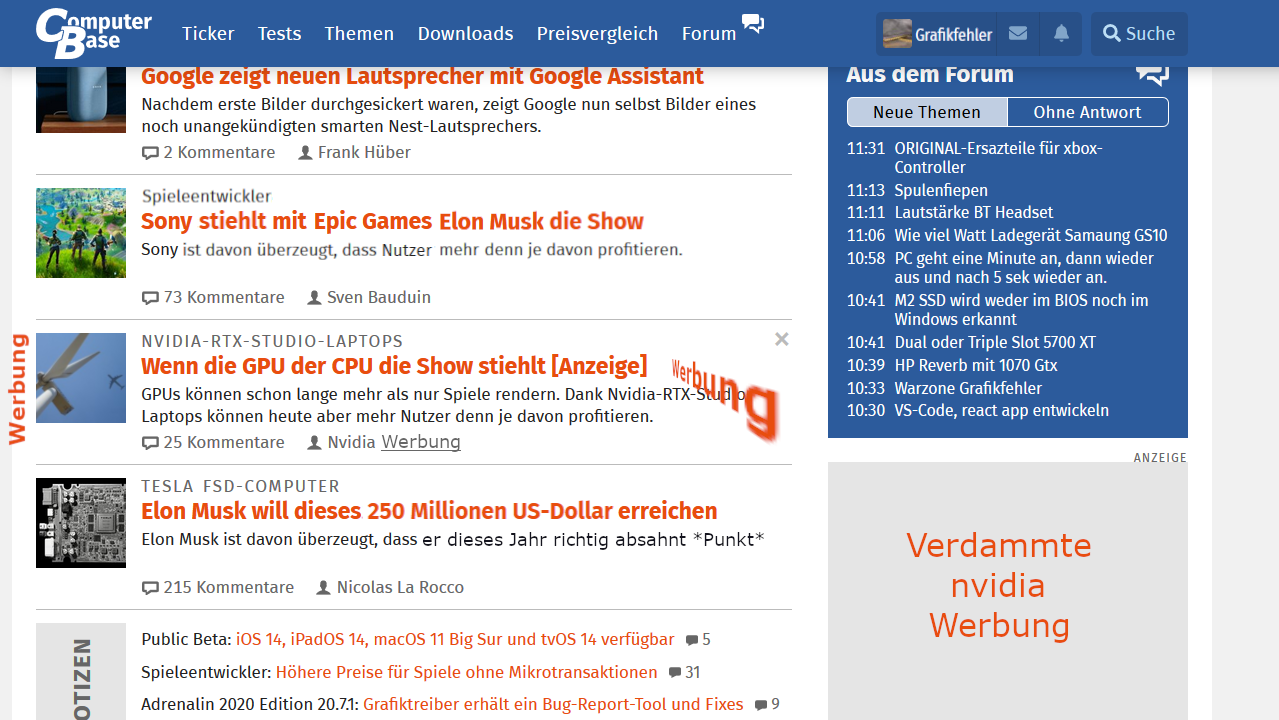Switch to Neue Themen tab
Image resolution: width=1279 pixels, height=720 pixels.
927,112
